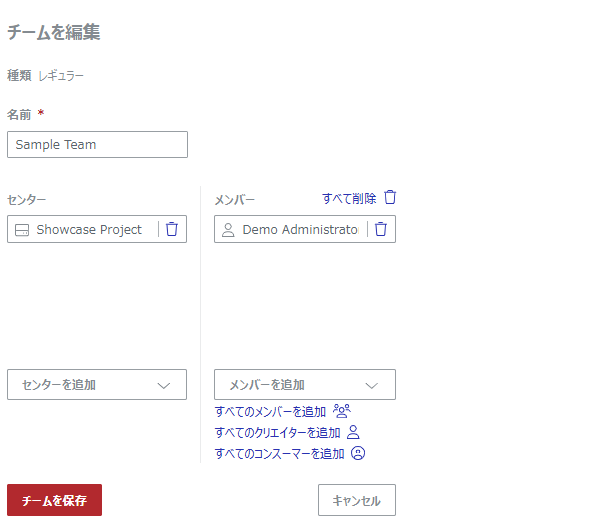Click the レギュラー type value
590x517 pixels.
pyautogui.click(x=61, y=76)
